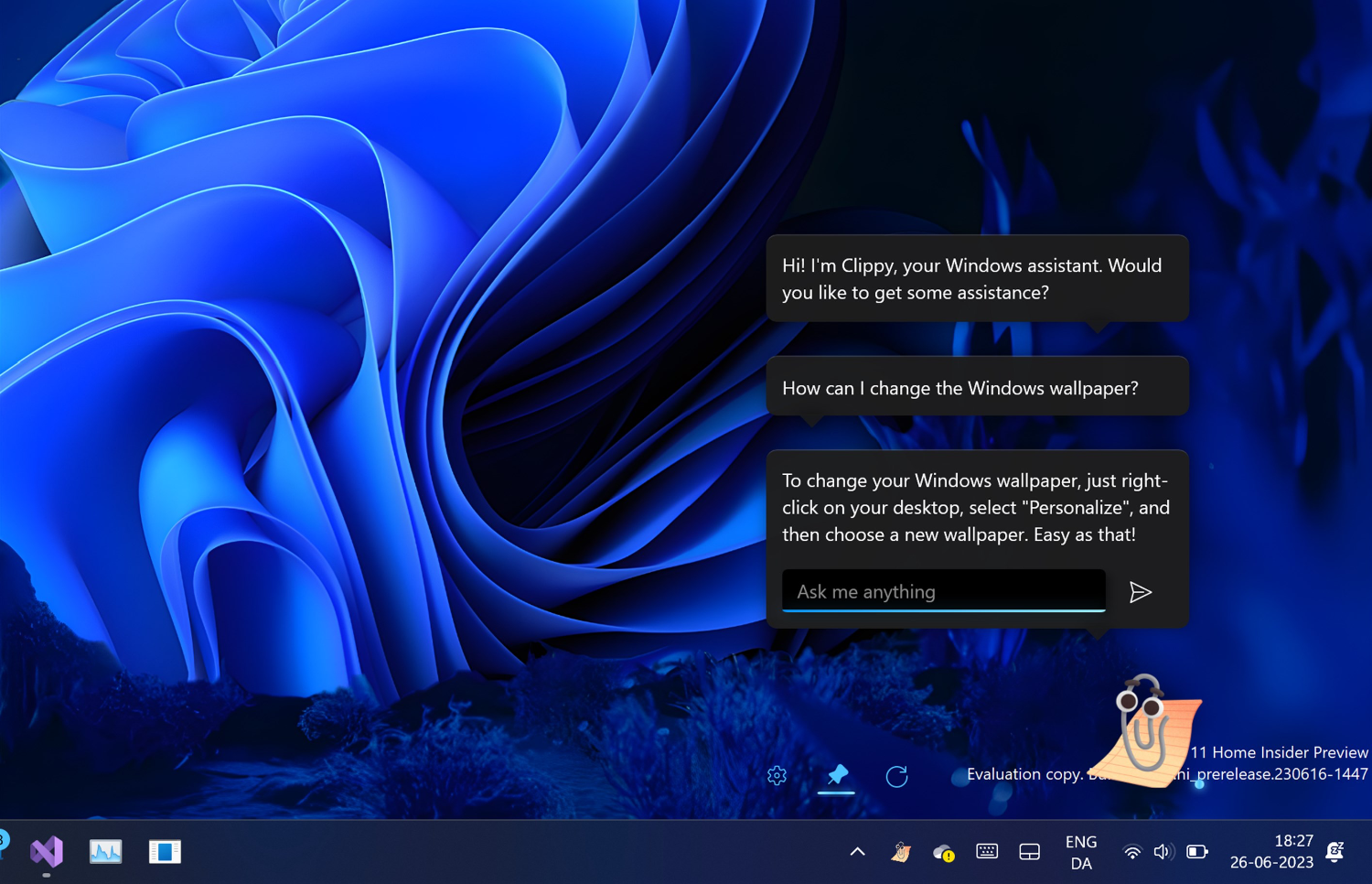This screenshot has width=1372, height=884.
Task: Open the blue window app on taskbar
Action: pos(165,851)
